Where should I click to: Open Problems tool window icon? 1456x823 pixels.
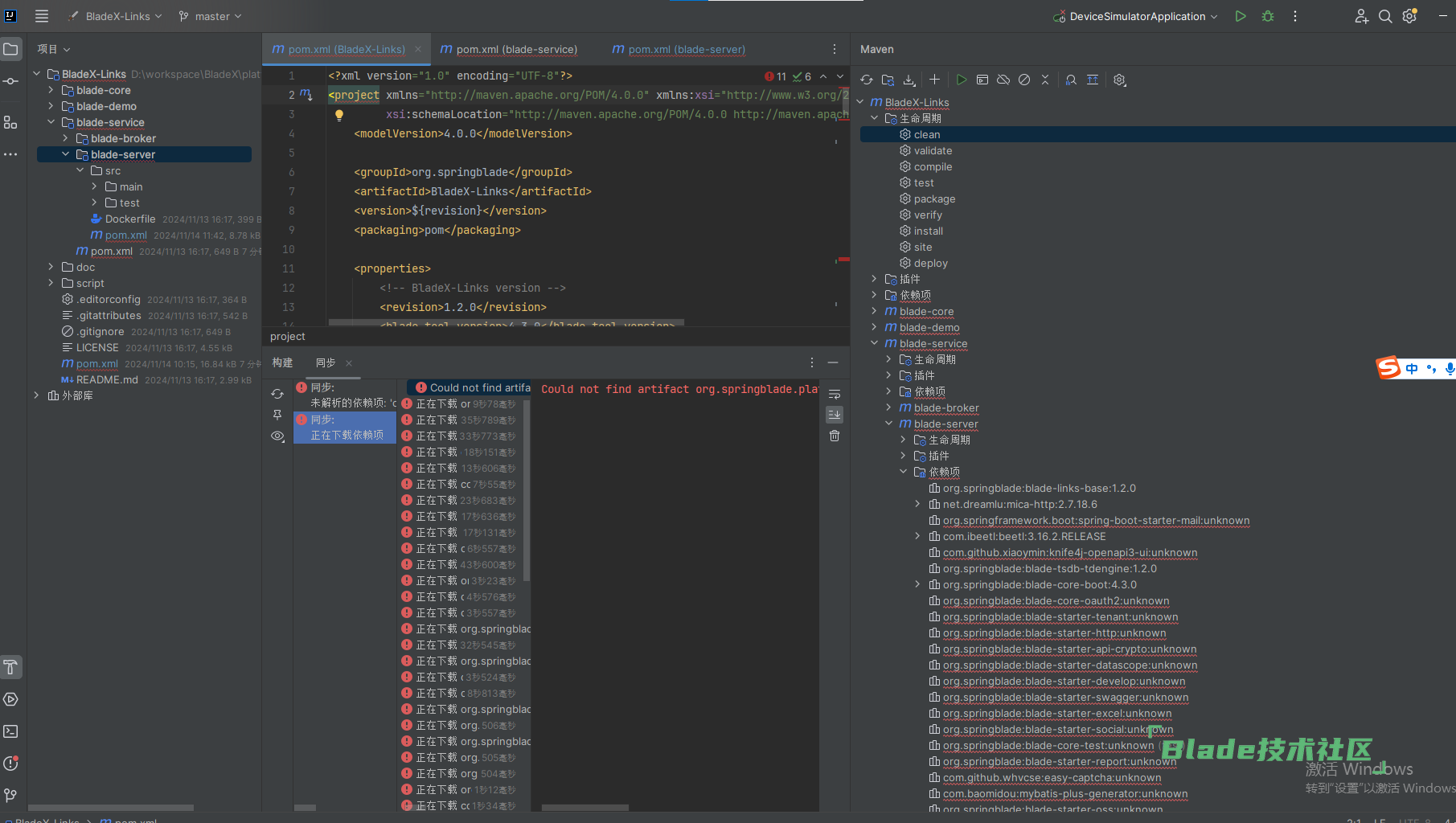[10, 763]
